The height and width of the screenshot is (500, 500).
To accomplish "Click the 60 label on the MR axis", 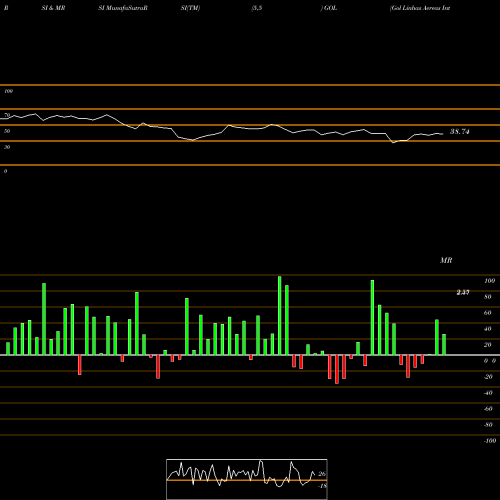I will pyautogui.click(x=488, y=313).
